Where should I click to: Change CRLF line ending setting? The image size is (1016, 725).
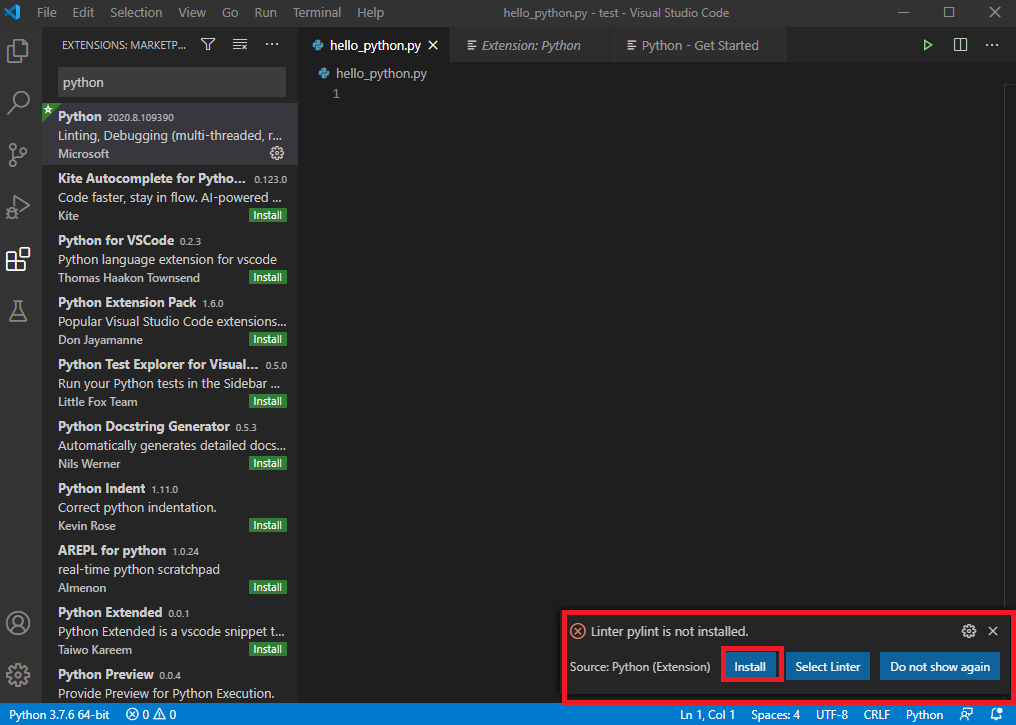tap(877, 715)
